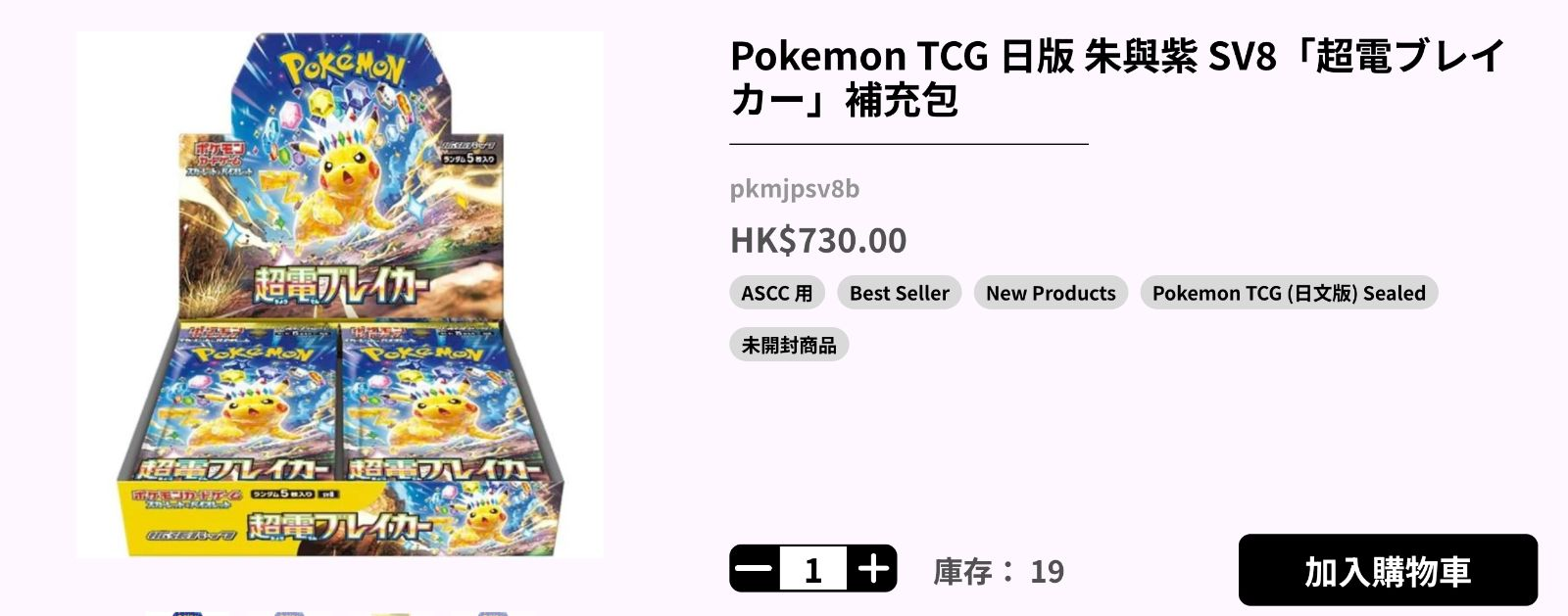
Task: Open the ASCC 用 tag
Action: pyautogui.click(x=777, y=293)
